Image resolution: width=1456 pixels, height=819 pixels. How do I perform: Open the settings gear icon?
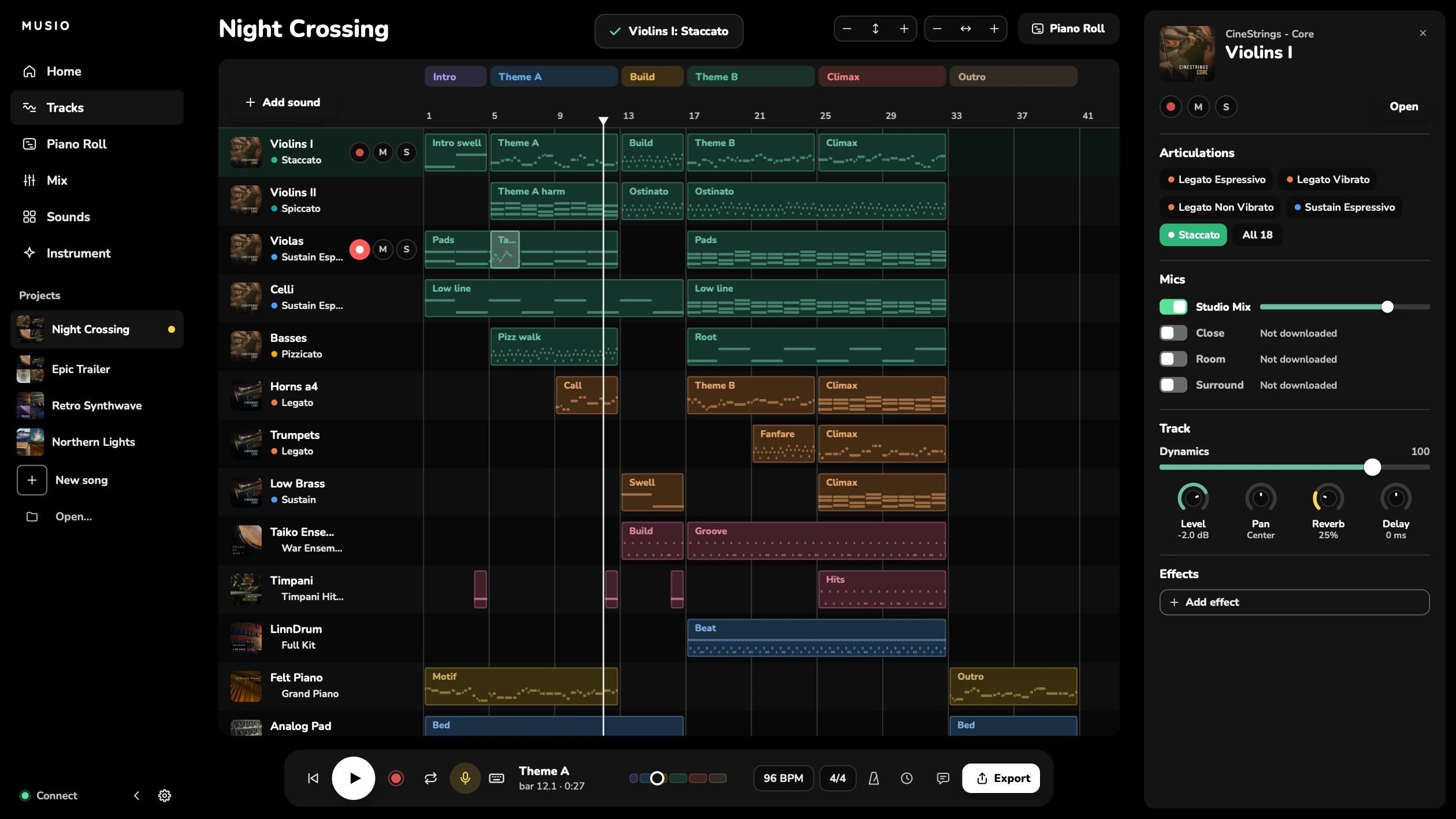point(165,795)
